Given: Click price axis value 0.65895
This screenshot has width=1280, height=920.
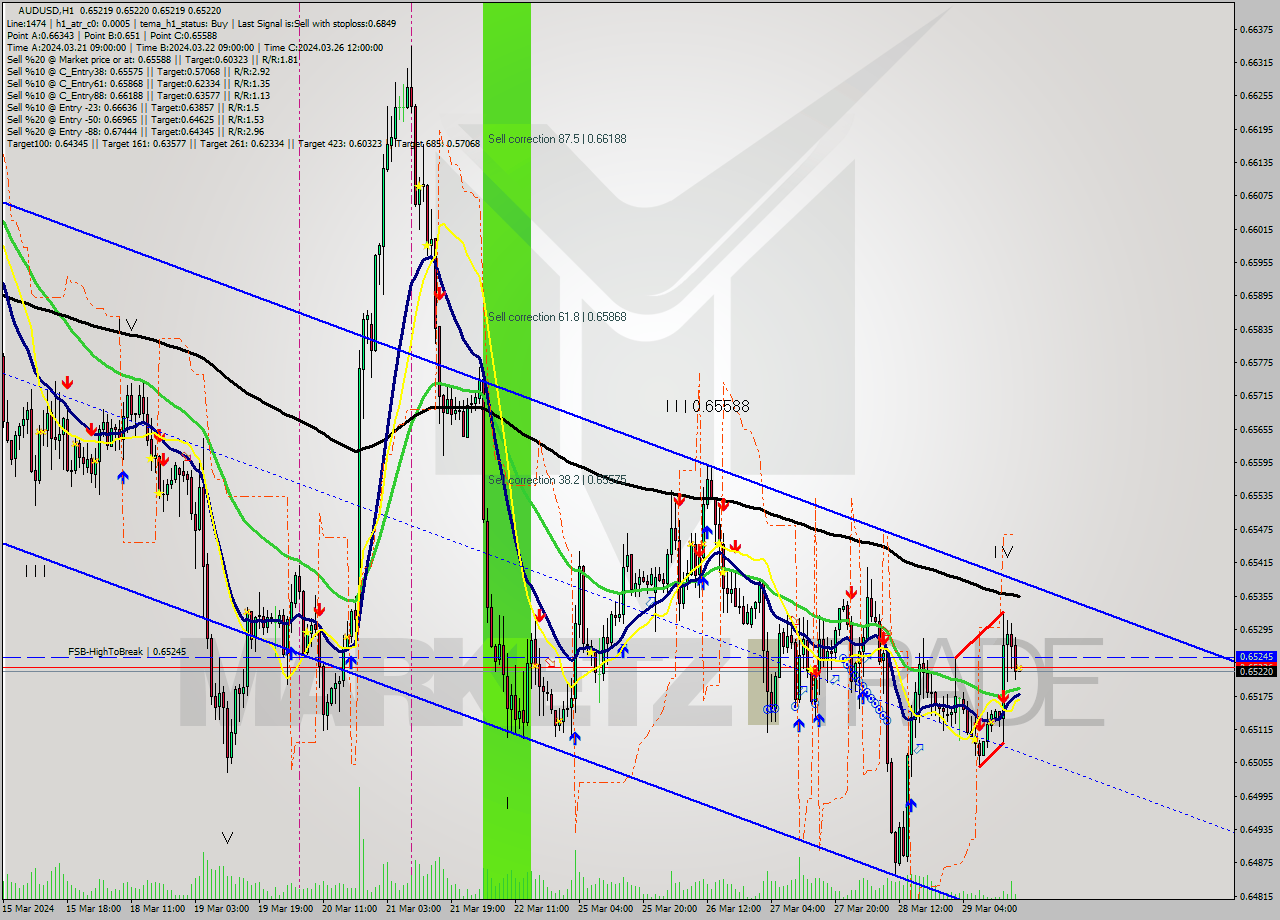Looking at the screenshot, I should [1256, 296].
